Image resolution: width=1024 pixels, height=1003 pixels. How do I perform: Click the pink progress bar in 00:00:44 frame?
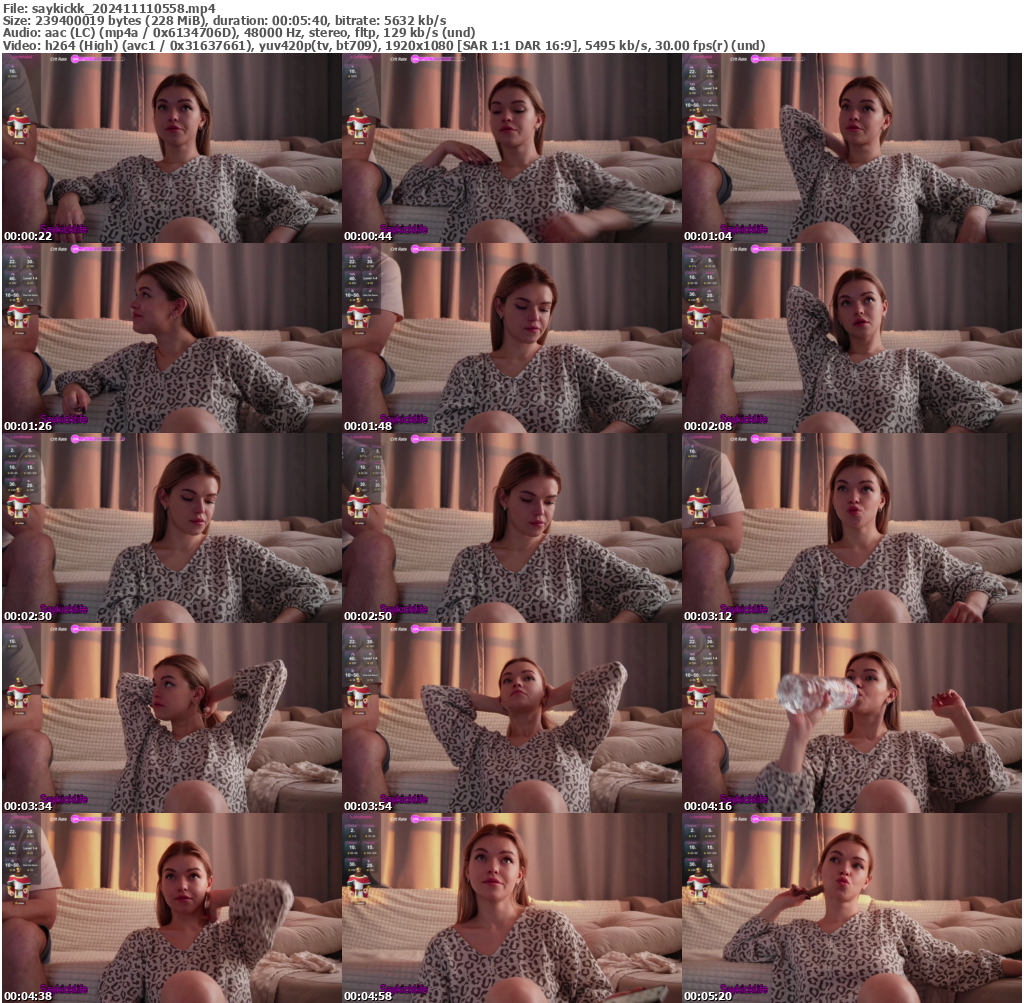[x=442, y=60]
